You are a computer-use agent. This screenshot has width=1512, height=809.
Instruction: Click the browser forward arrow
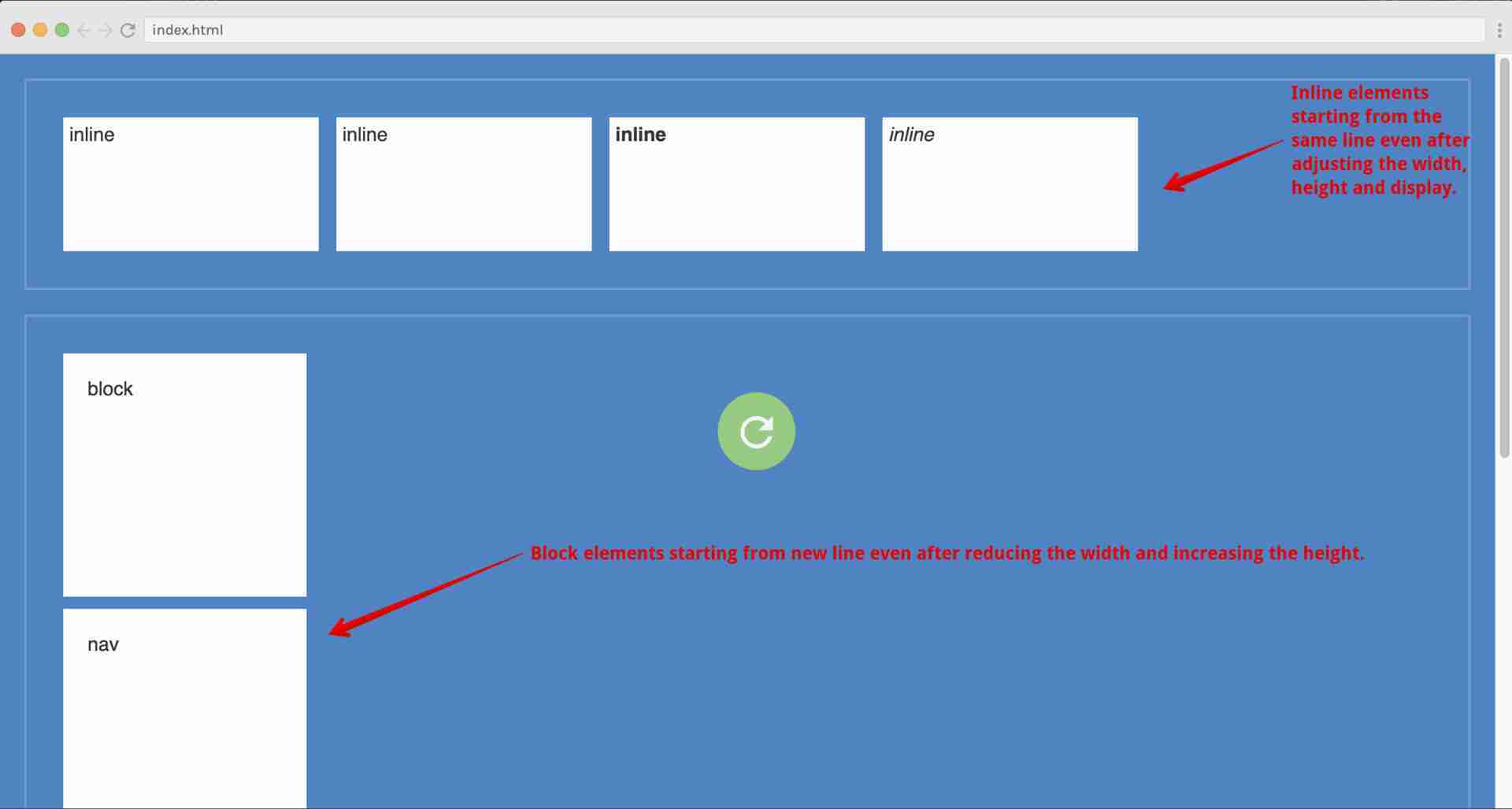(x=105, y=30)
